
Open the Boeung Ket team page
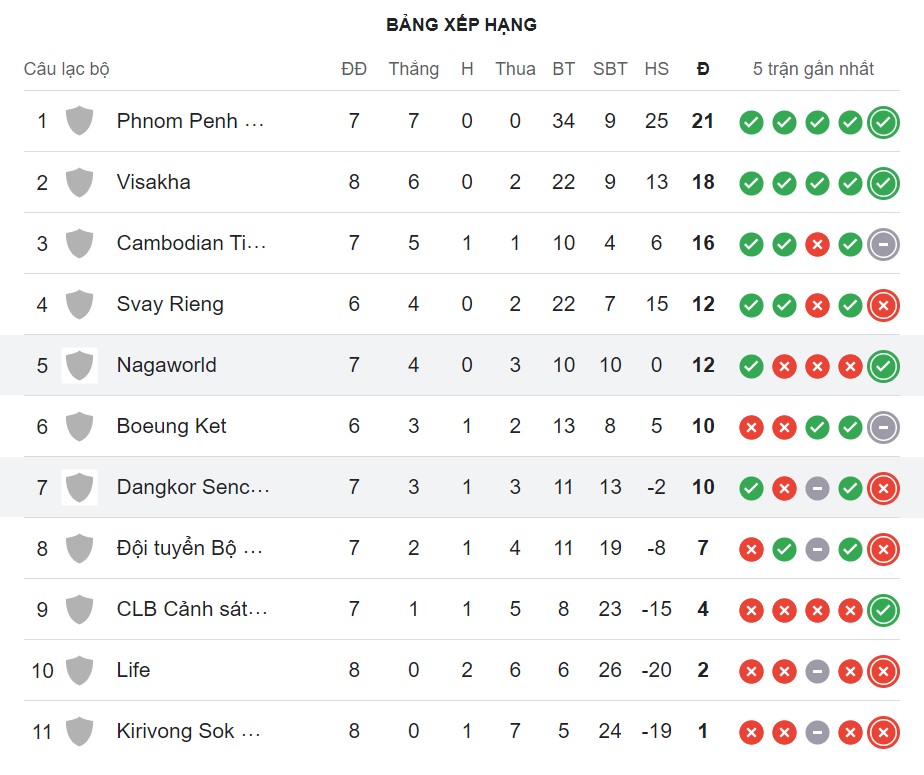click(171, 426)
